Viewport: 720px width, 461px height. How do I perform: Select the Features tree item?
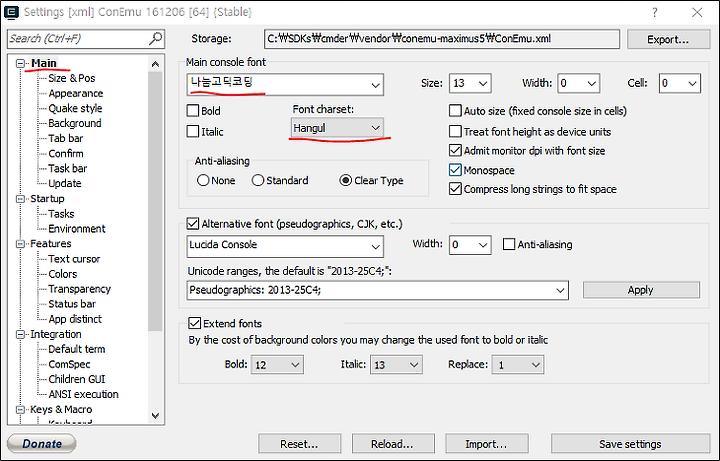(51, 243)
